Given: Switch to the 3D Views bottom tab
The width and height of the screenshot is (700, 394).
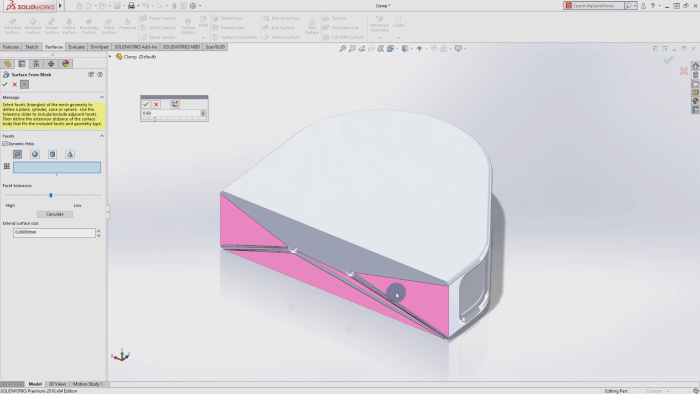Looking at the screenshot, I should coord(57,384).
